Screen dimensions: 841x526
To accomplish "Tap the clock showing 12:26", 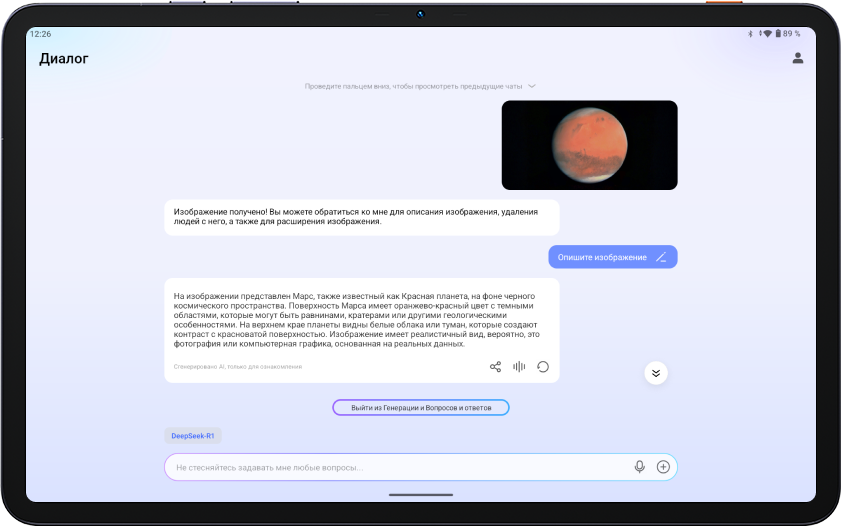I will point(41,33).
